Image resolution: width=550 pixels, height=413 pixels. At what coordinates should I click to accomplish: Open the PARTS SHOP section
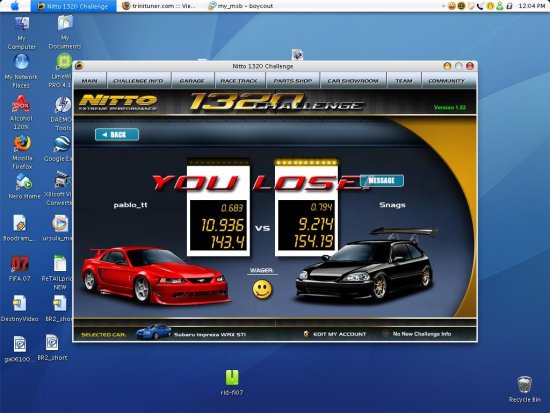(x=293, y=81)
